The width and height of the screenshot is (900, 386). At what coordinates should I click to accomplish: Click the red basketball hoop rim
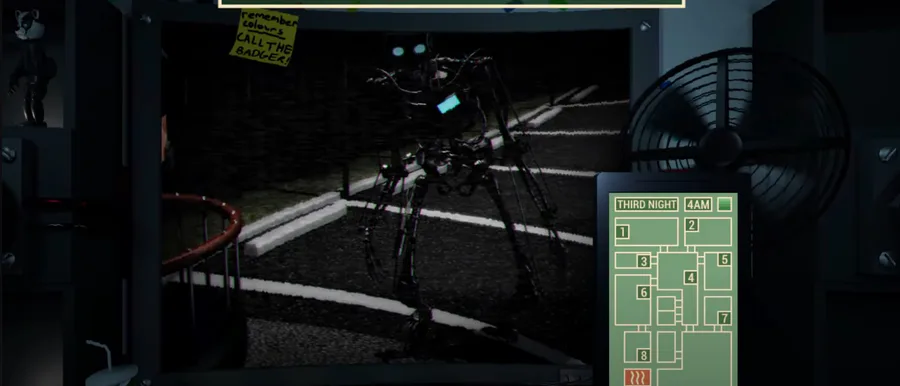(201, 231)
